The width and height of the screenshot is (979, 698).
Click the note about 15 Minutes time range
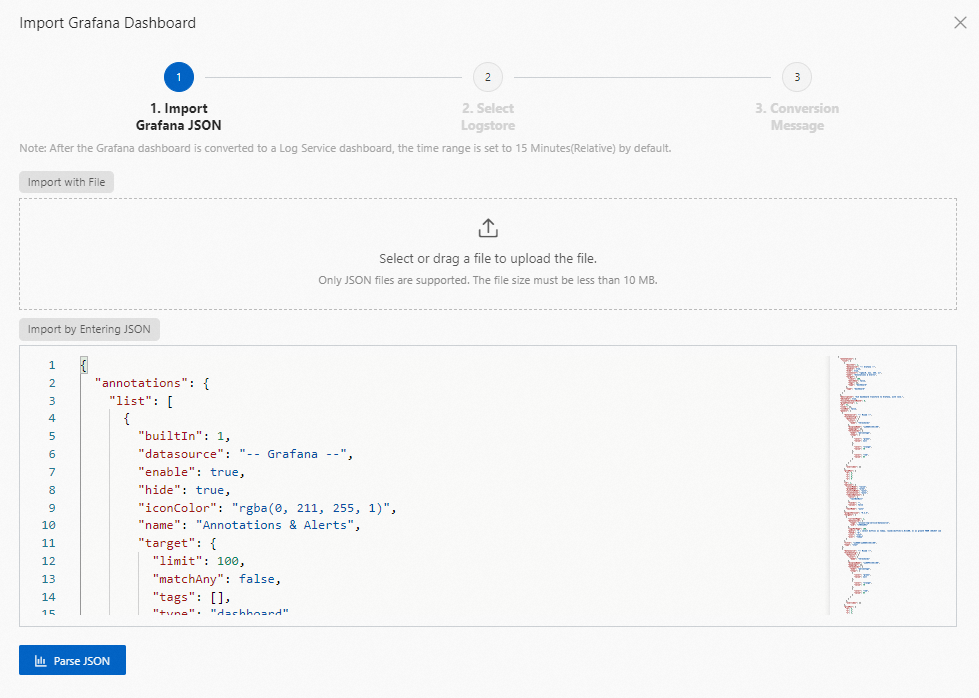pos(345,149)
